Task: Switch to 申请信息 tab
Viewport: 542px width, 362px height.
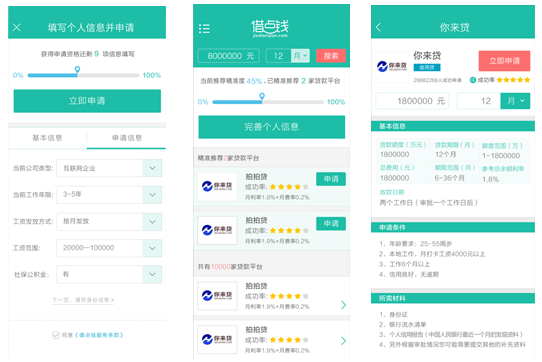Action: click(127, 138)
